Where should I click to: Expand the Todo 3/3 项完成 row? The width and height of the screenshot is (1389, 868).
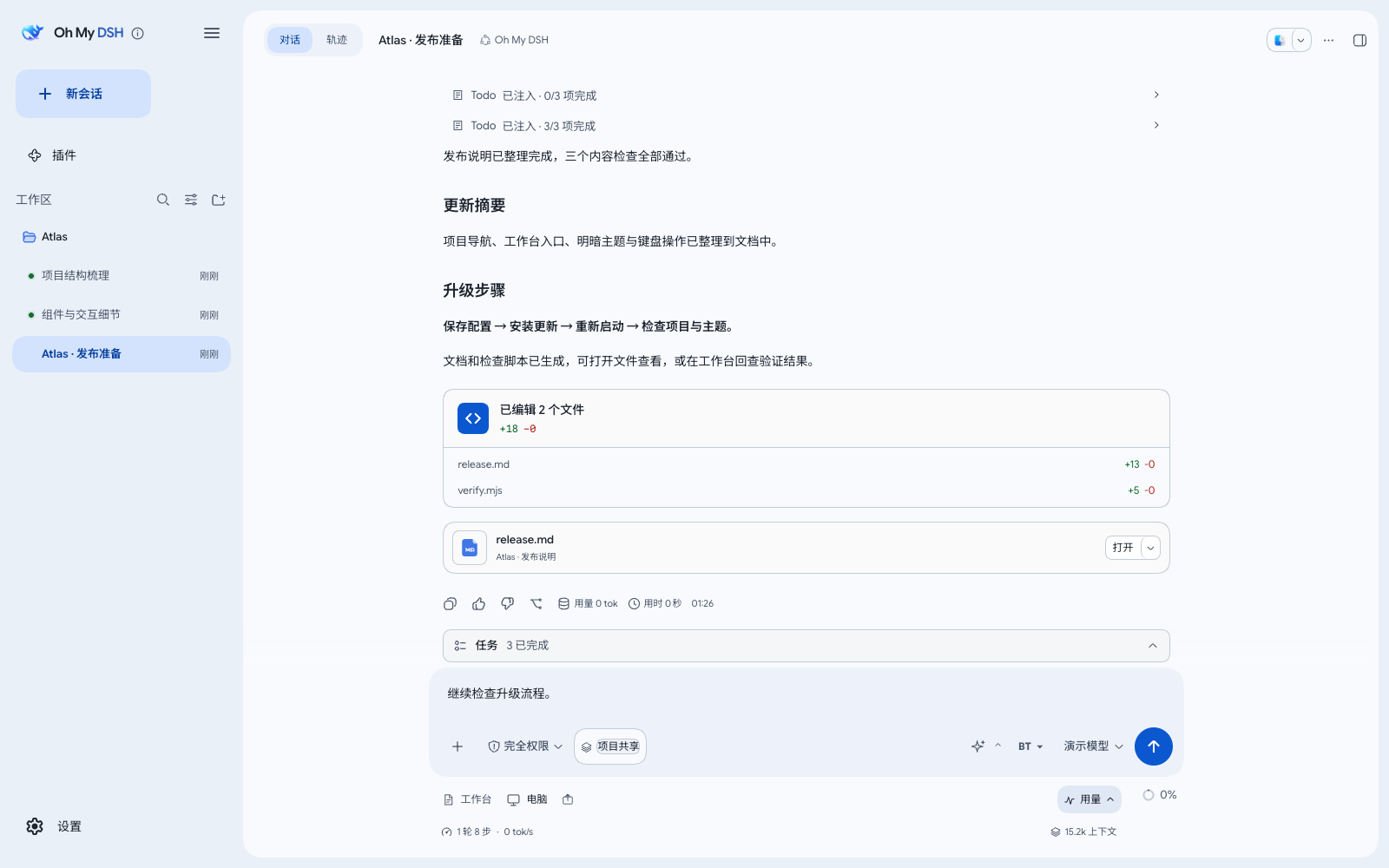point(806,126)
